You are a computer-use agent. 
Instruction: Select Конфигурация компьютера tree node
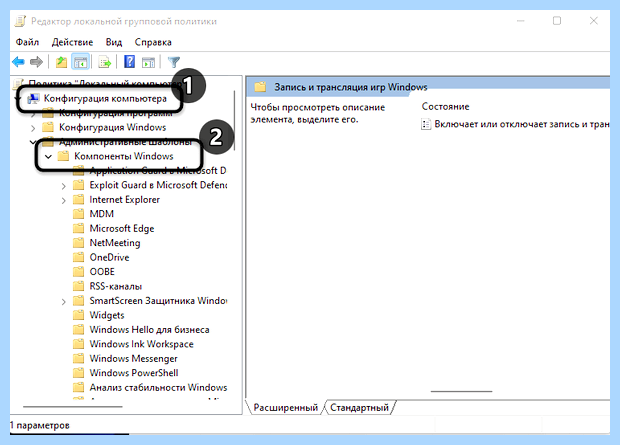point(105,98)
